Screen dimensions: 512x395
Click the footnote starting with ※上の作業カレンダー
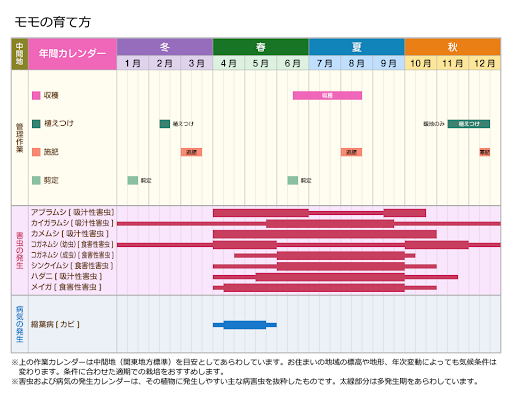[254, 367]
